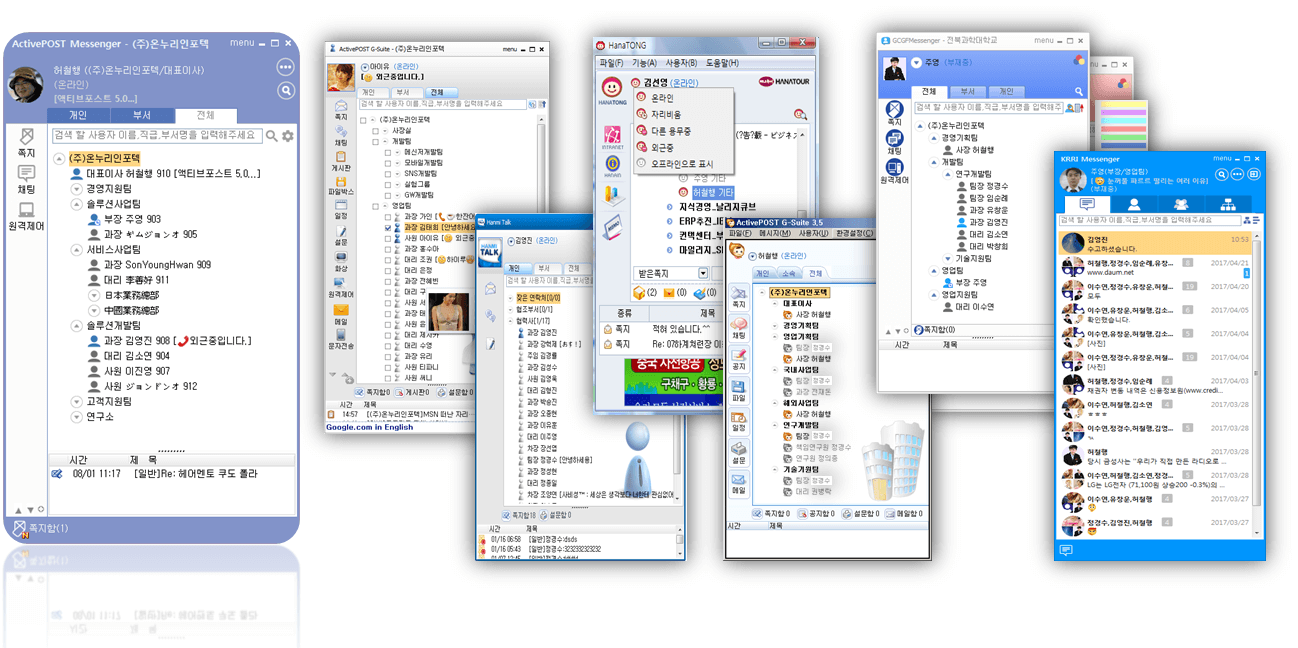Open 파일(F) menu in HanaTONG
The image size is (1298, 648).
tap(611, 62)
